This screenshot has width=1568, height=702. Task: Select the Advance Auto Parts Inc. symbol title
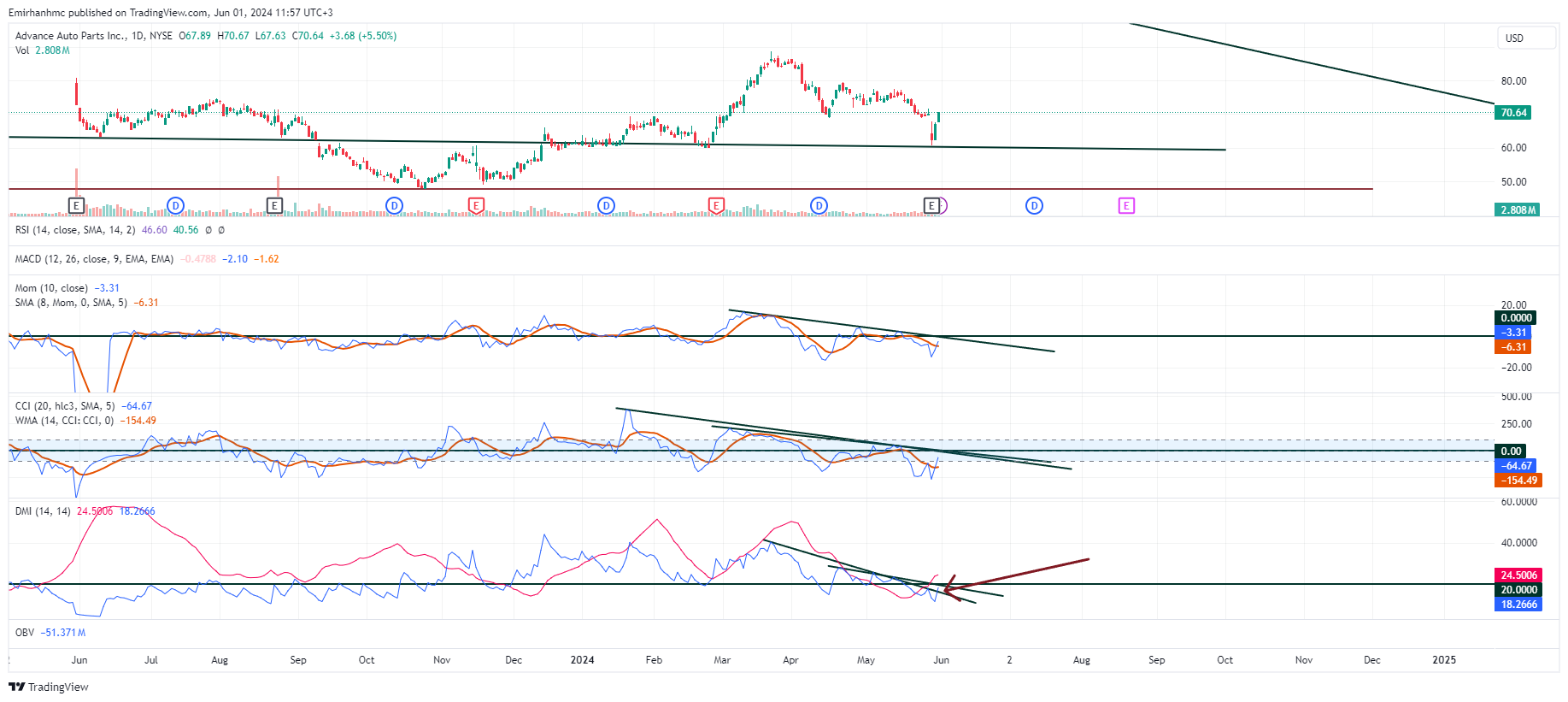[71, 36]
